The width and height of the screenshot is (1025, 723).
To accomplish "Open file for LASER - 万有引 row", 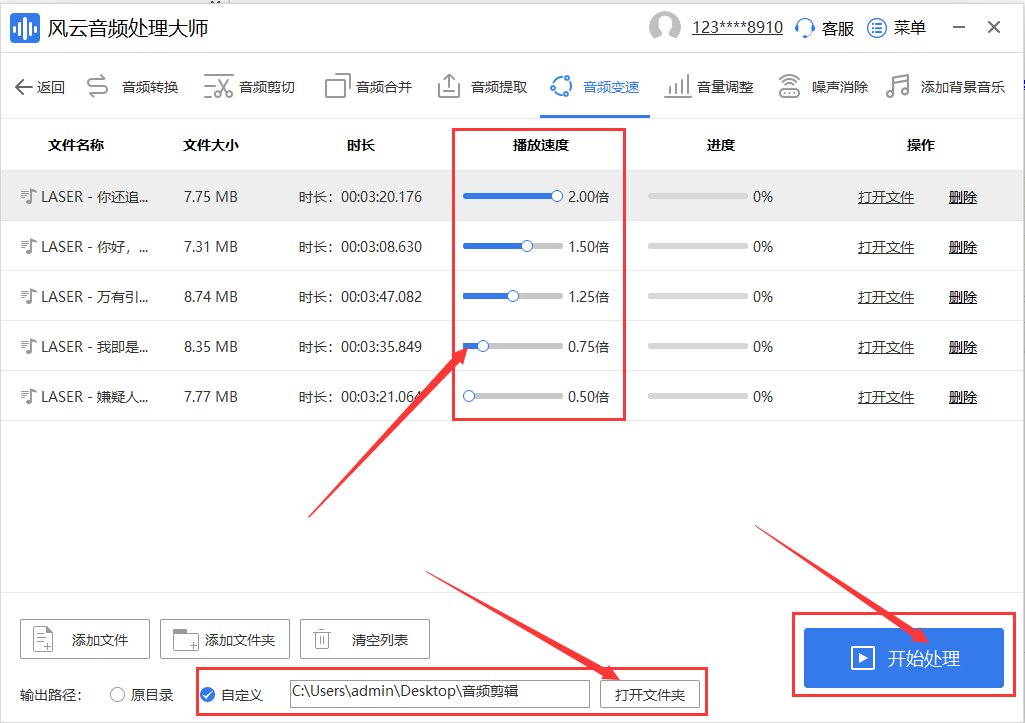I will pyautogui.click(x=886, y=297).
